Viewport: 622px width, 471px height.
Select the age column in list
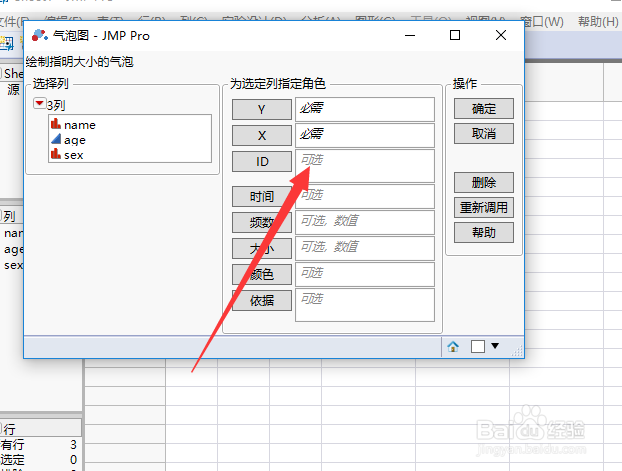pos(75,140)
